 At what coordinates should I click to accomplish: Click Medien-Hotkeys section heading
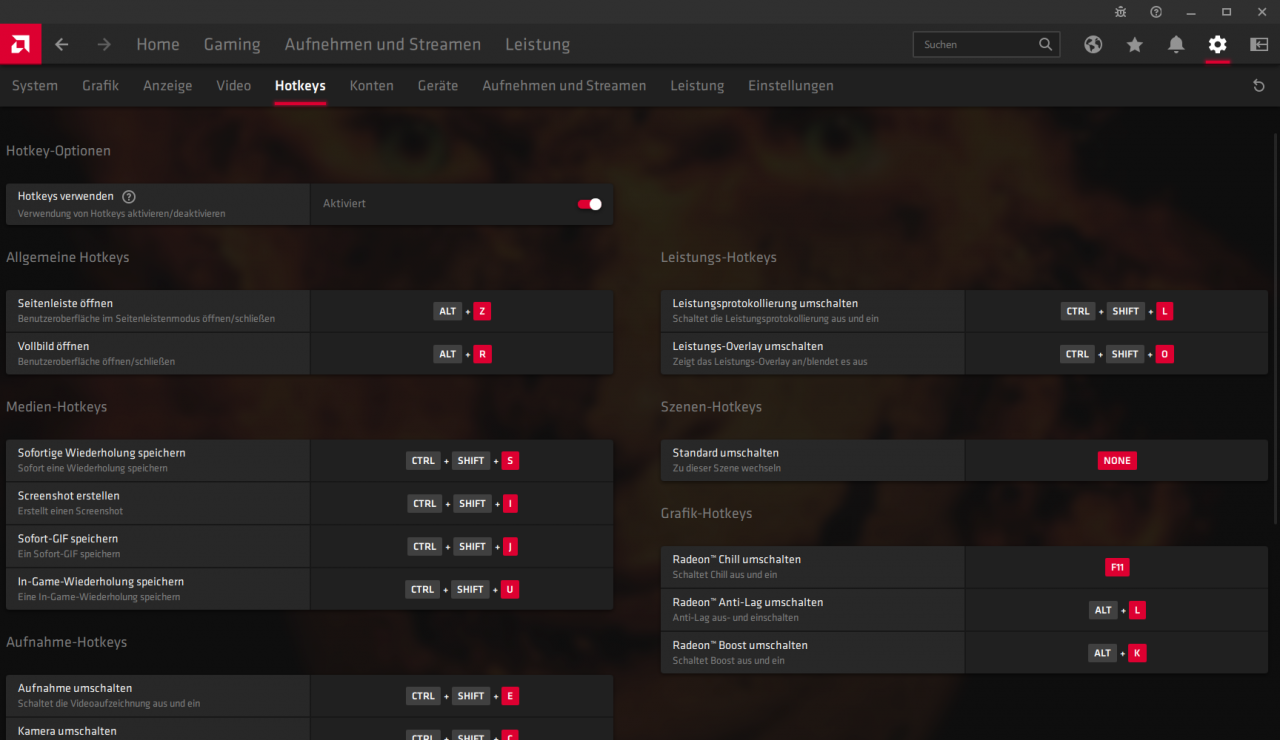point(56,407)
